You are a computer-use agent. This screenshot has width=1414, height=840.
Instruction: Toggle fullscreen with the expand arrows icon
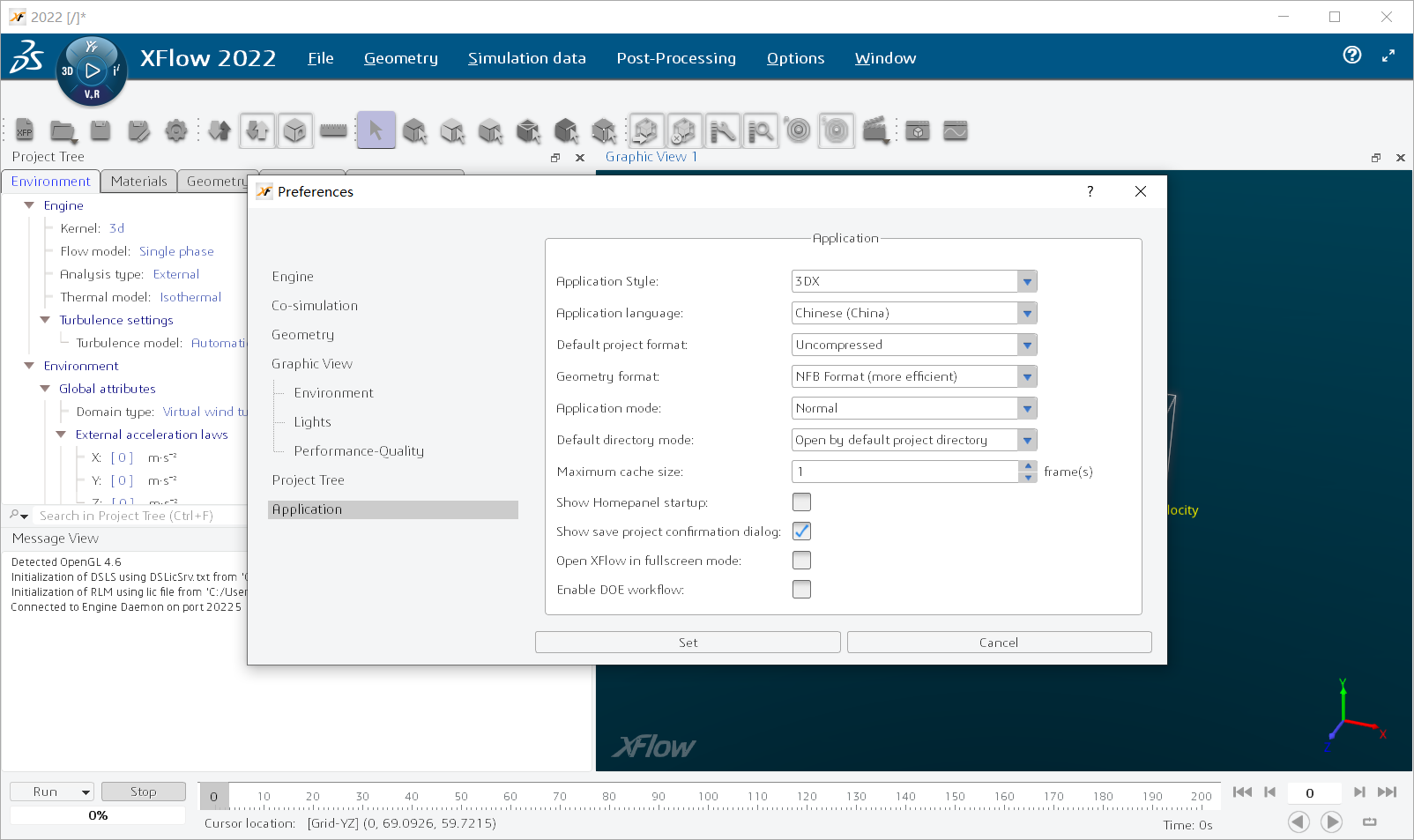point(1388,56)
